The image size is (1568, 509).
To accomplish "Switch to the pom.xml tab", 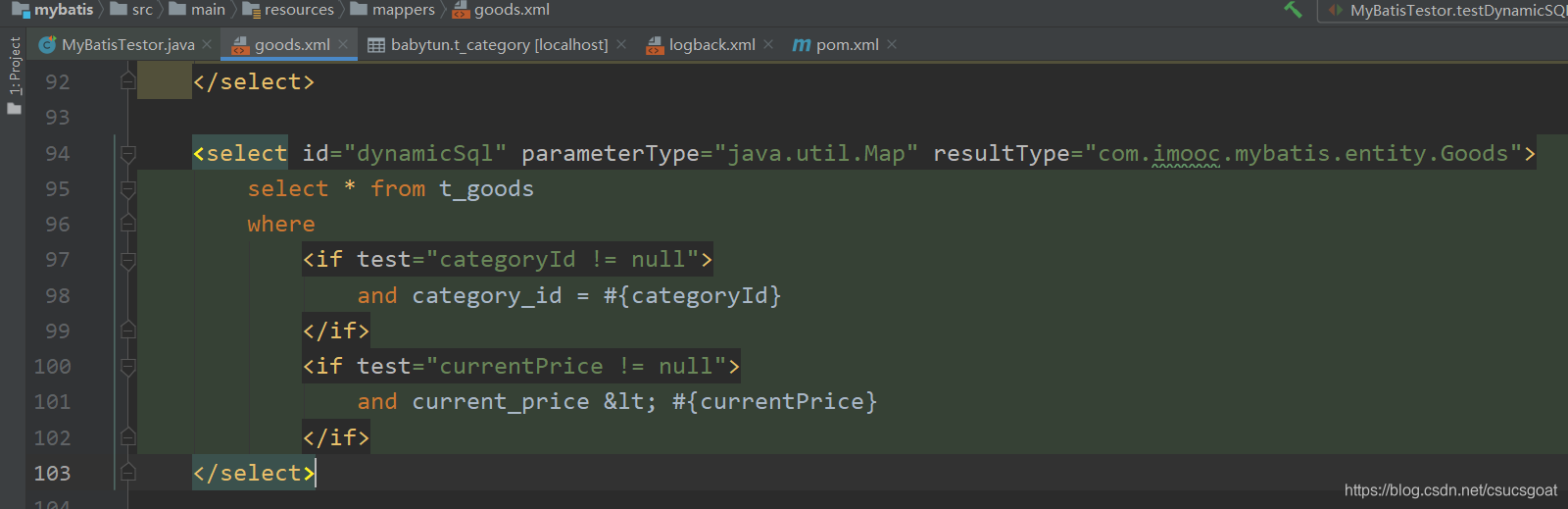I will (x=847, y=45).
